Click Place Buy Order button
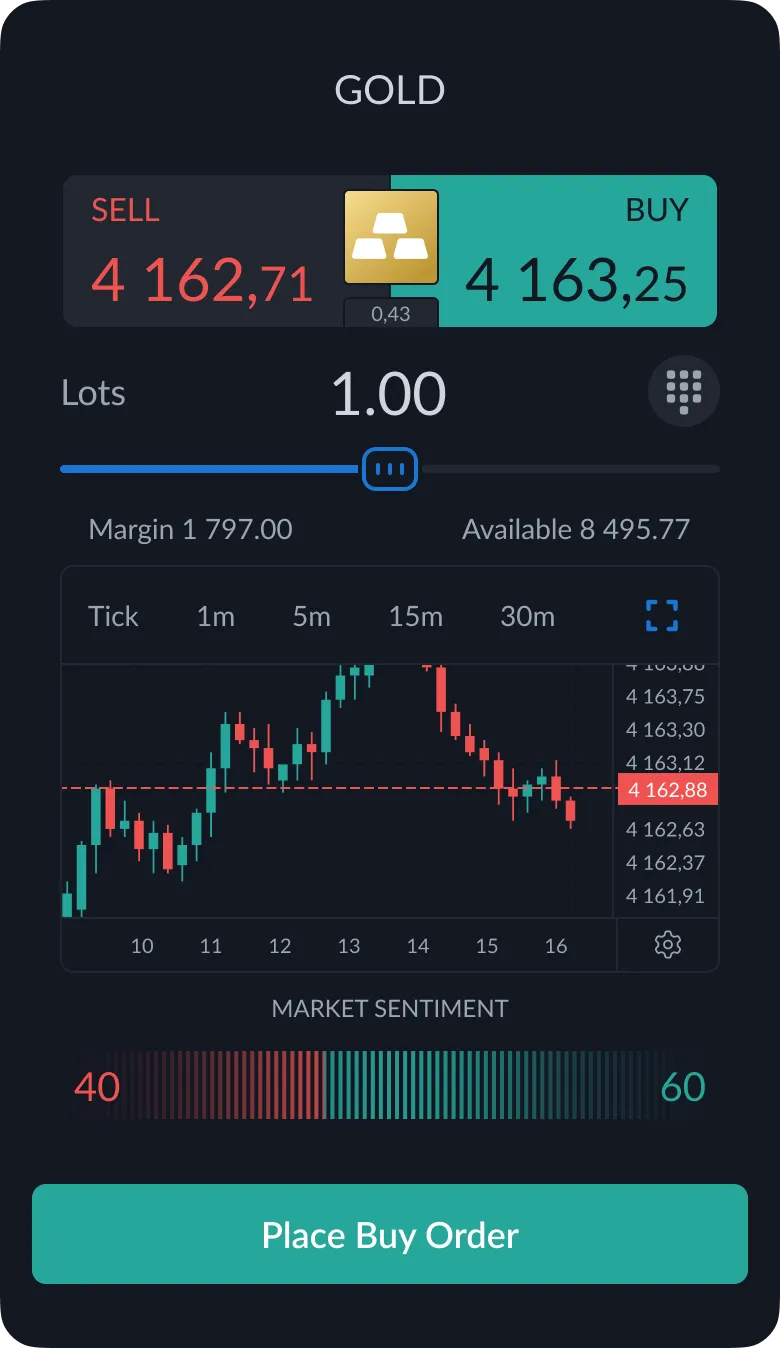This screenshot has width=780, height=1348. point(390,1234)
